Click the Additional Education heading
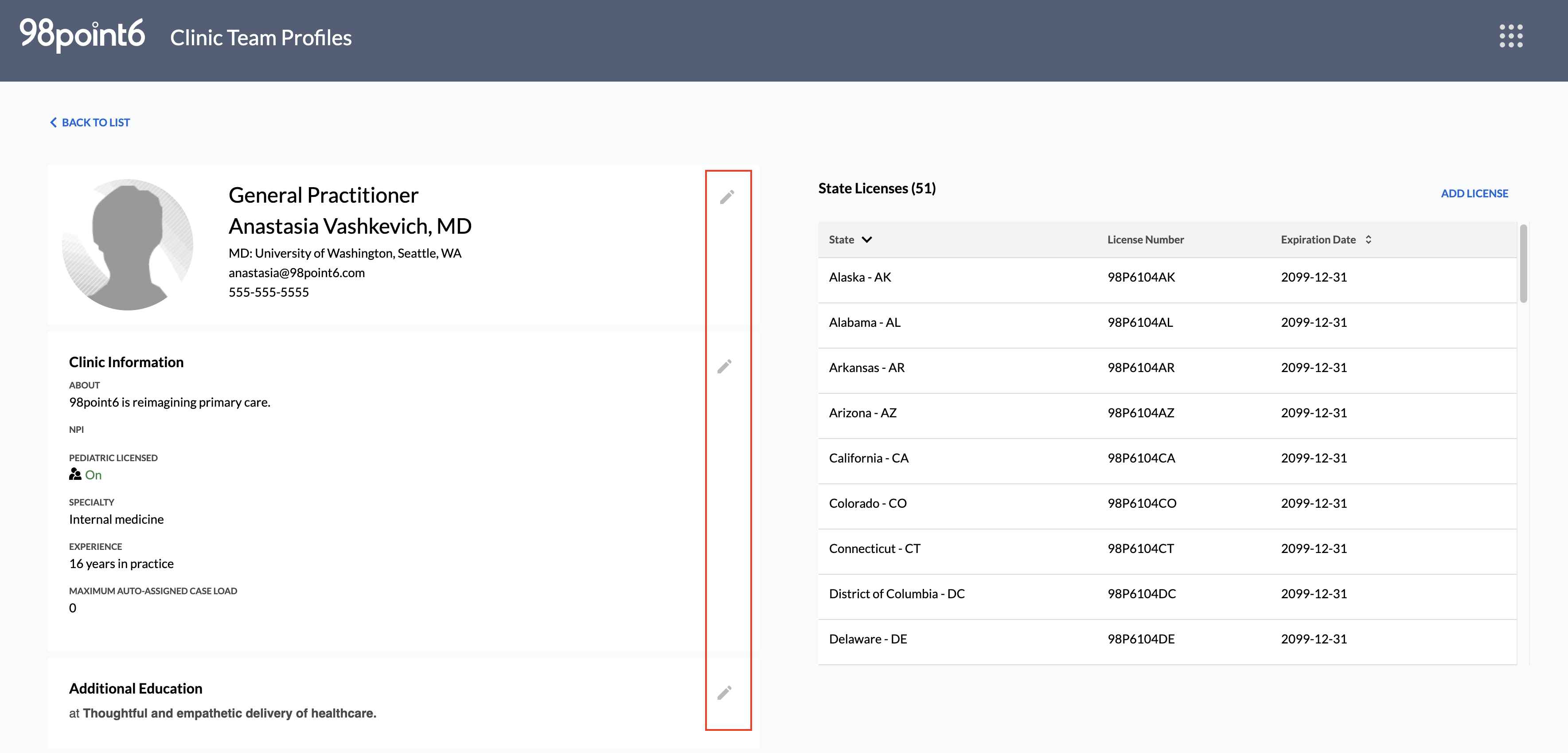The image size is (1568, 753). [135, 688]
